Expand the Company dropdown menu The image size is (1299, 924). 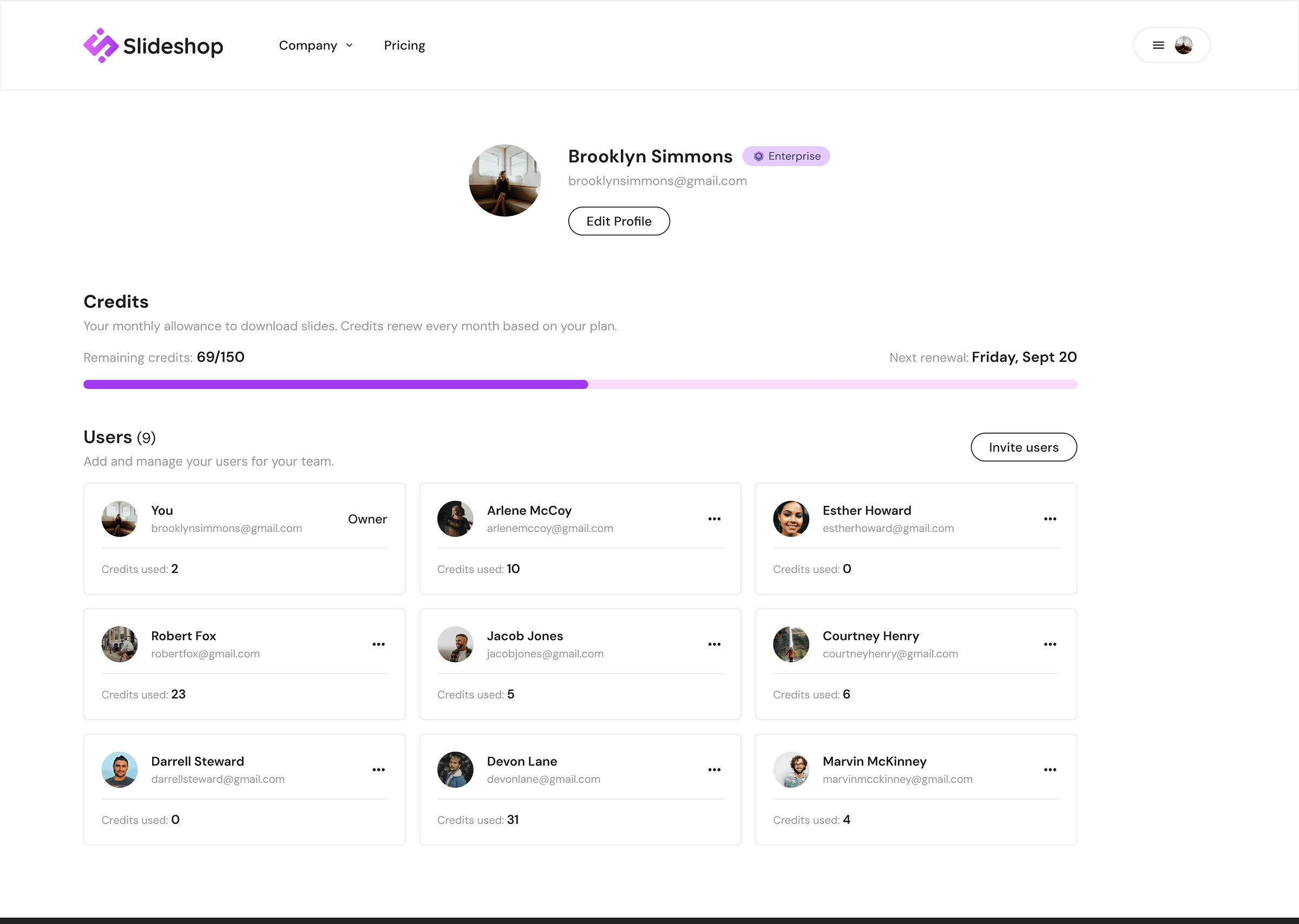pos(308,45)
